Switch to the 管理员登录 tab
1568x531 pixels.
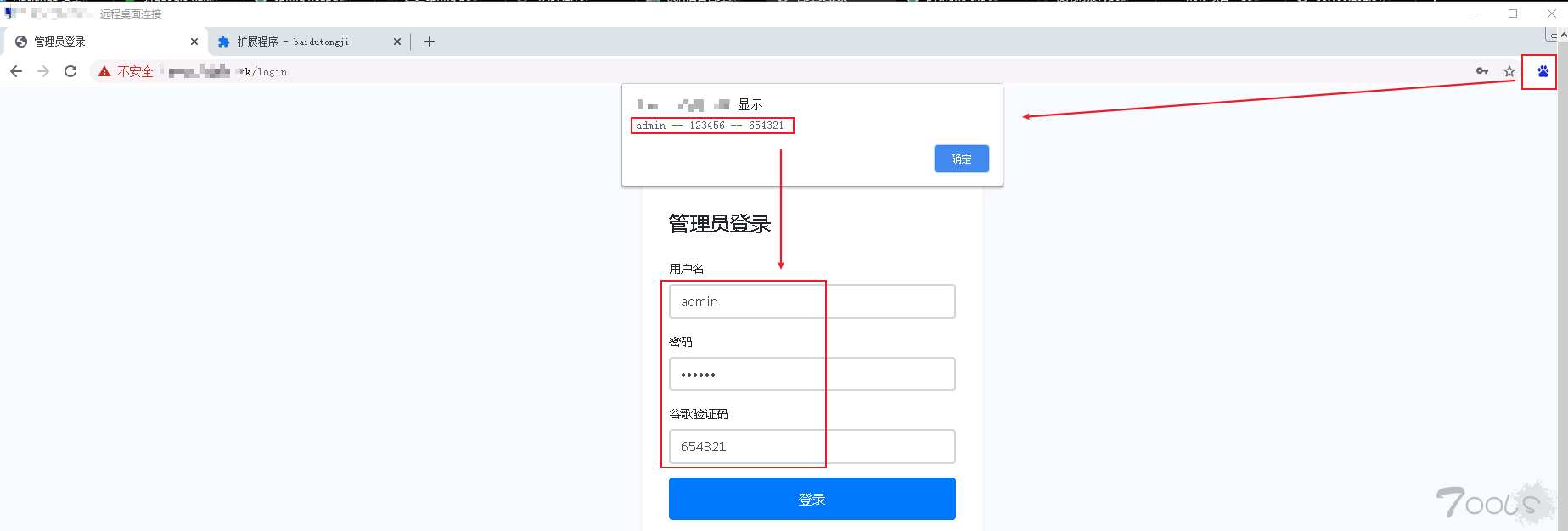coord(105,42)
